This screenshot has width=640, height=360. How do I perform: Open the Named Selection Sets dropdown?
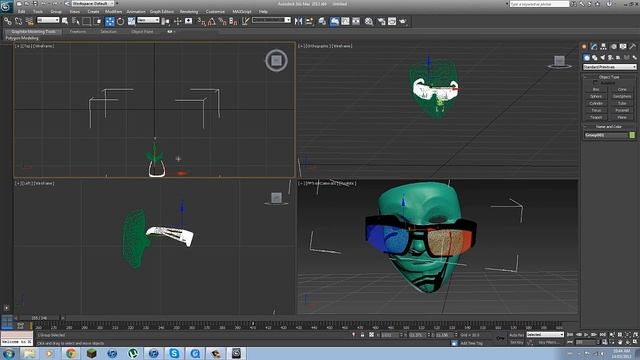coord(271,20)
